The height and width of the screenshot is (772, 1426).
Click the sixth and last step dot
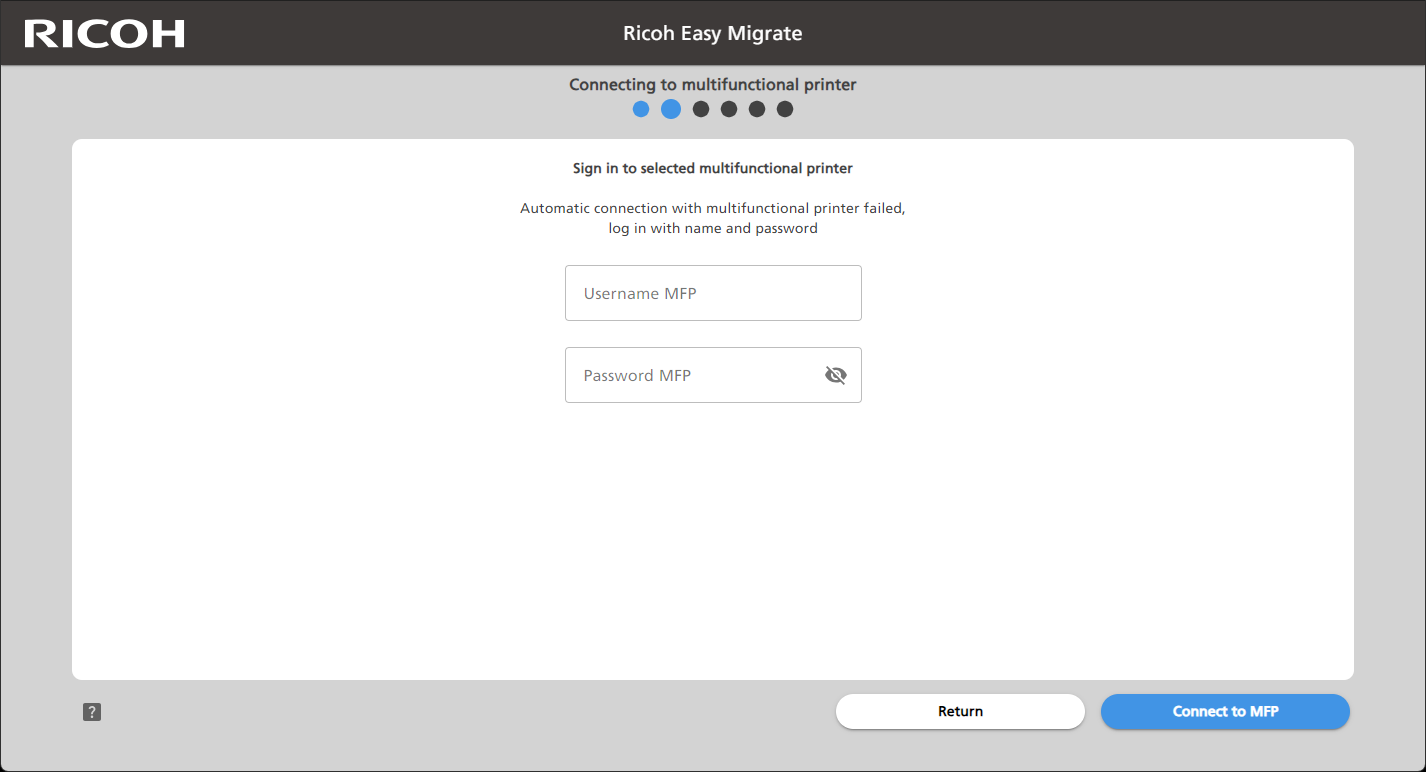click(x=785, y=109)
